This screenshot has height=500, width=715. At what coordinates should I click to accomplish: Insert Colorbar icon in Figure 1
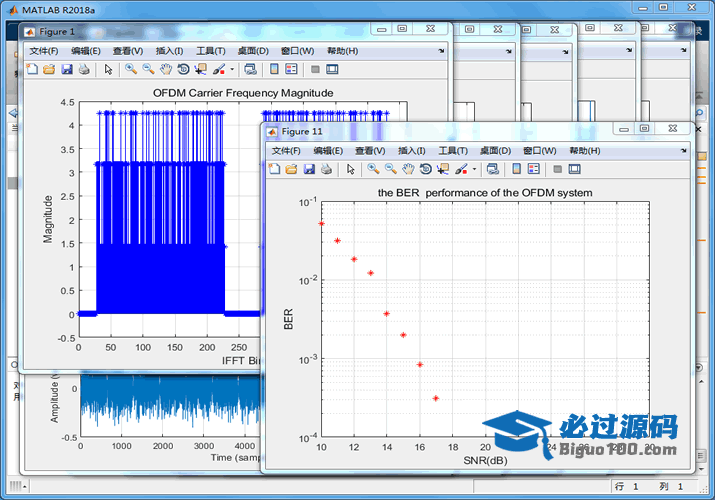click(274, 69)
